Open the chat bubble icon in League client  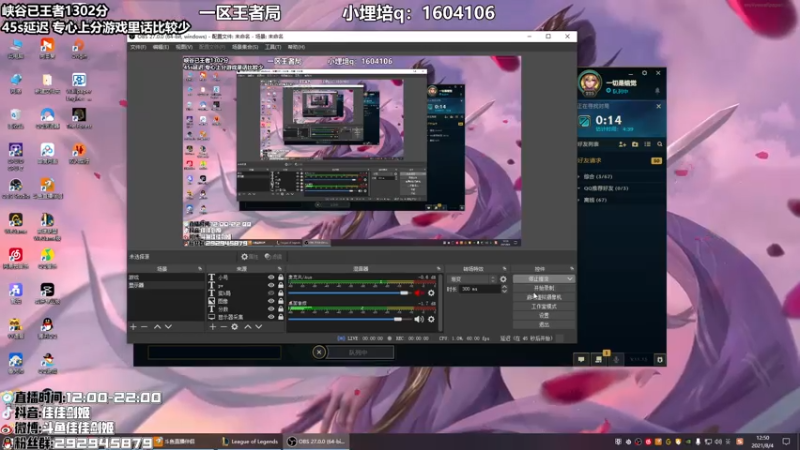[x=581, y=360]
